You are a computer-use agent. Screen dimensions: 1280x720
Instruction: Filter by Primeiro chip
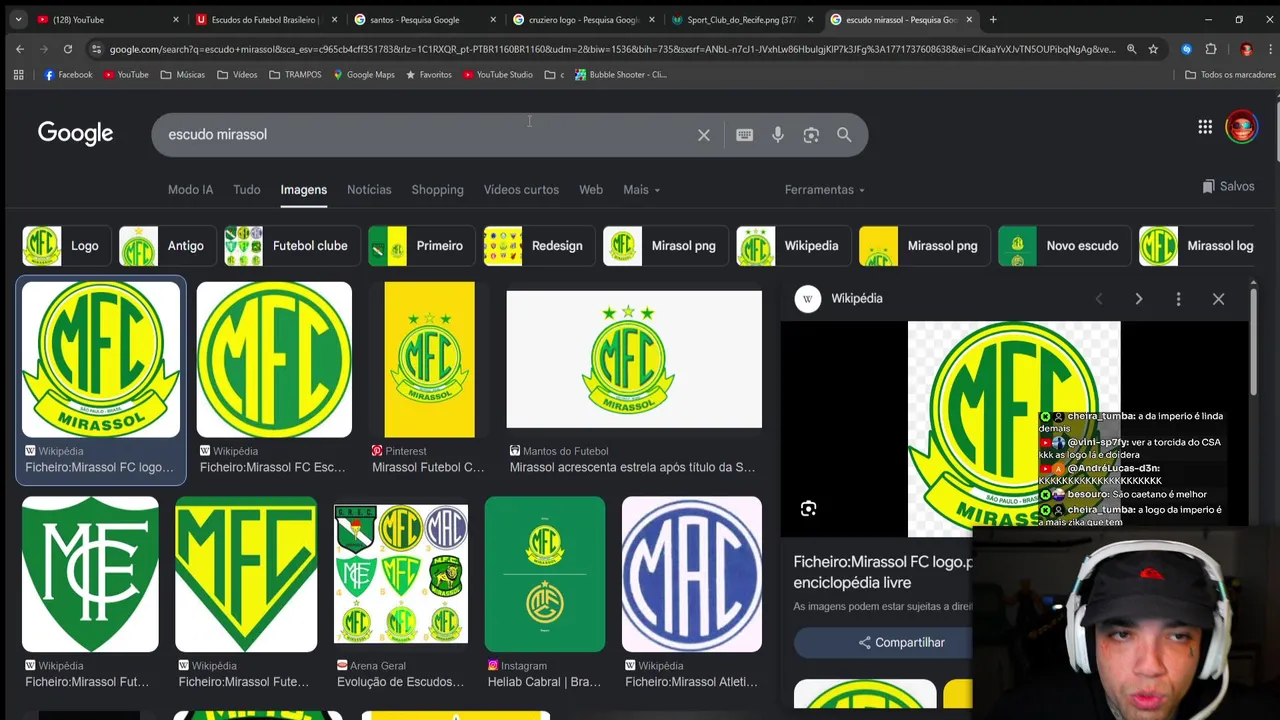422,246
